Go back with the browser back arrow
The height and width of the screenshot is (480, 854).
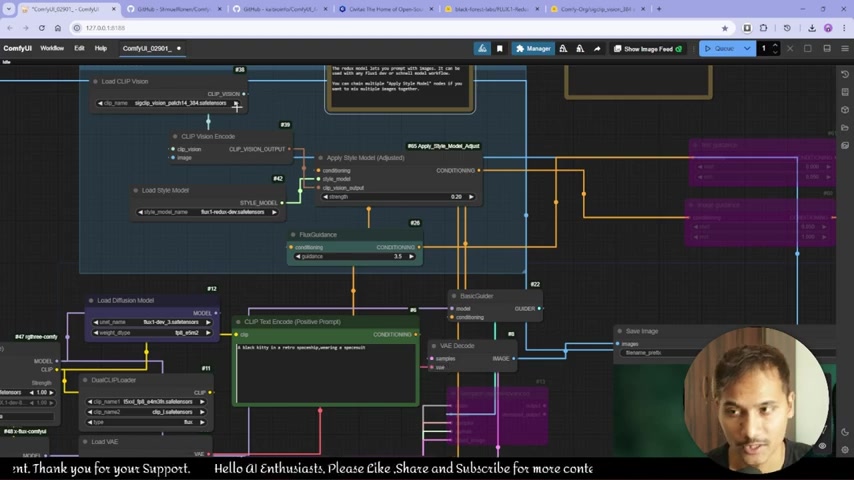(x=10, y=28)
